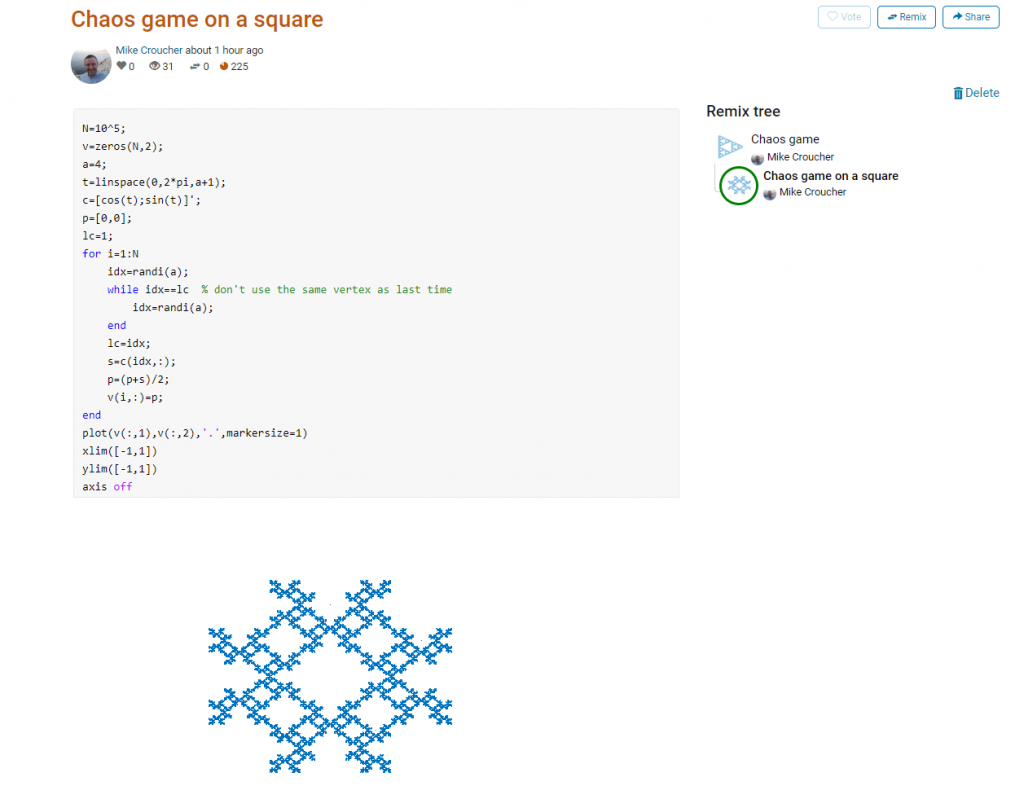1024x786 pixels.
Task: Click the heart likes icon under author name
Action: (x=122, y=67)
